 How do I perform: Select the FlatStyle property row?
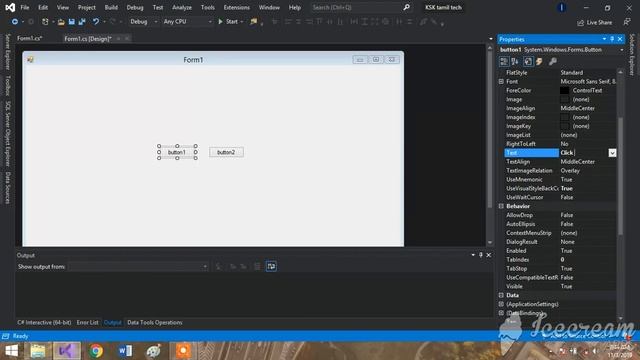pos(560,73)
